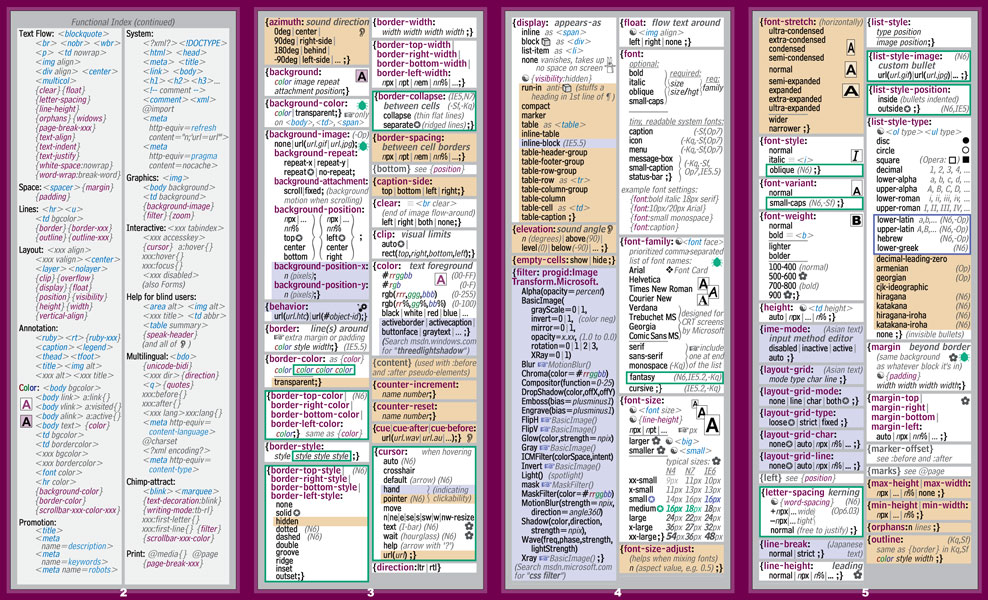Click the boxed A icon beside 'body link'

(26, 405)
